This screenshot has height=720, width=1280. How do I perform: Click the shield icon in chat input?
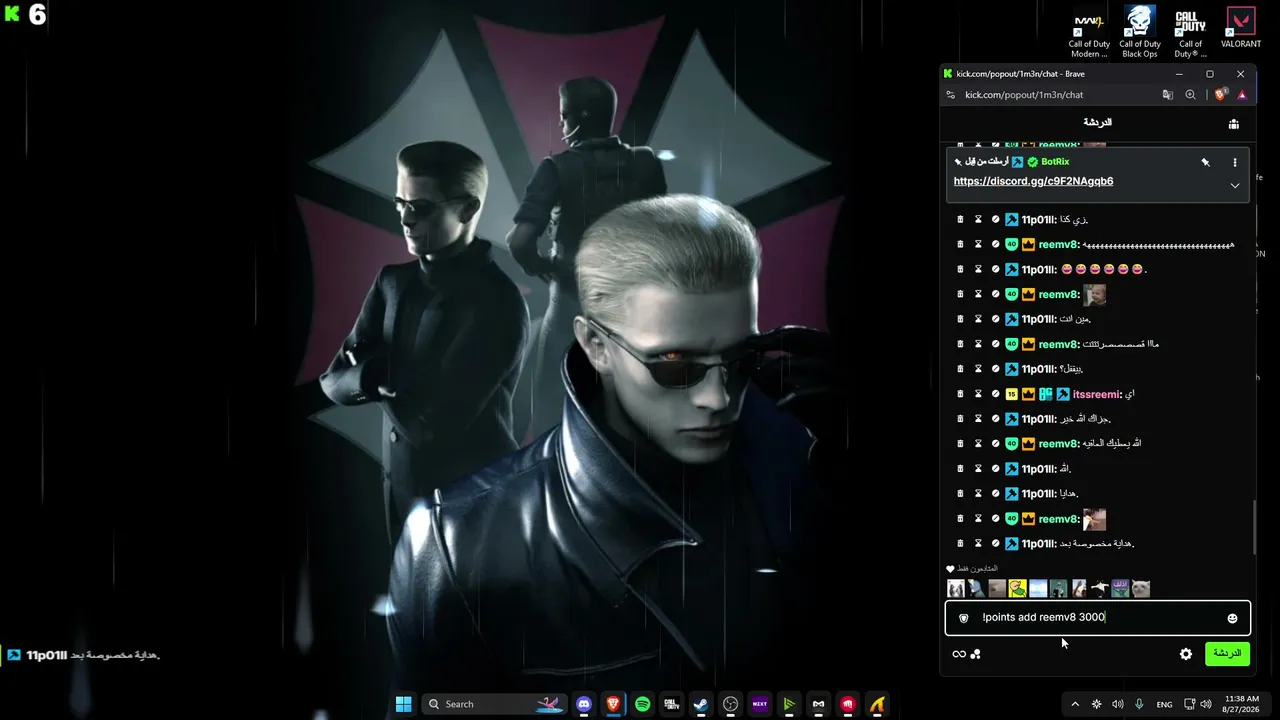coord(964,618)
